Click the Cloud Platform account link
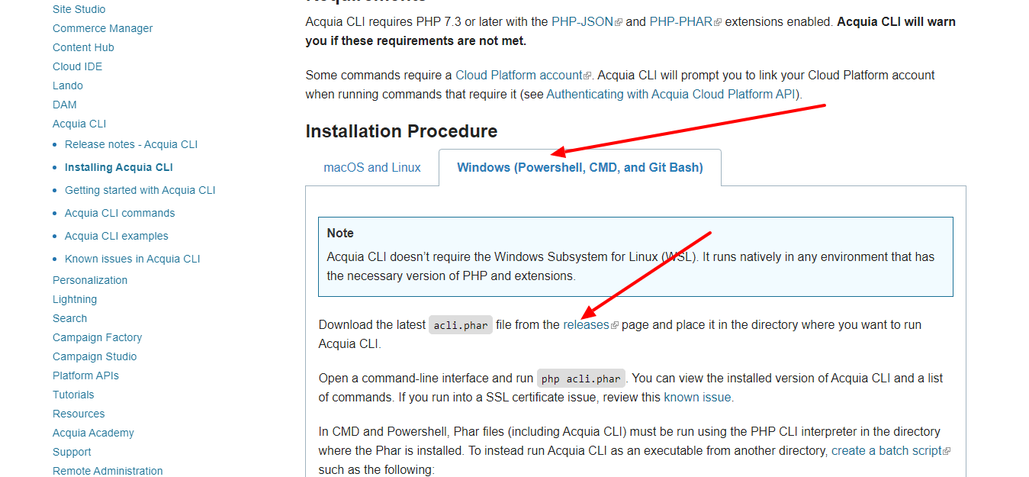1029x477 pixels. click(519, 75)
